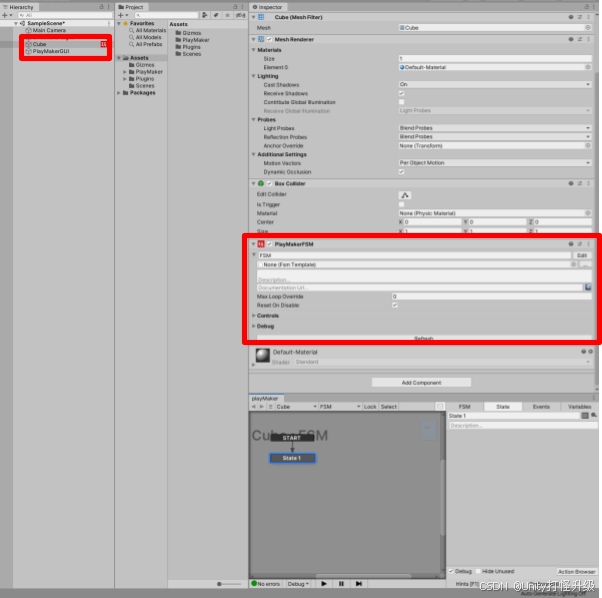Expand the Controls section
Screen dimensions: 602x598
254,316
